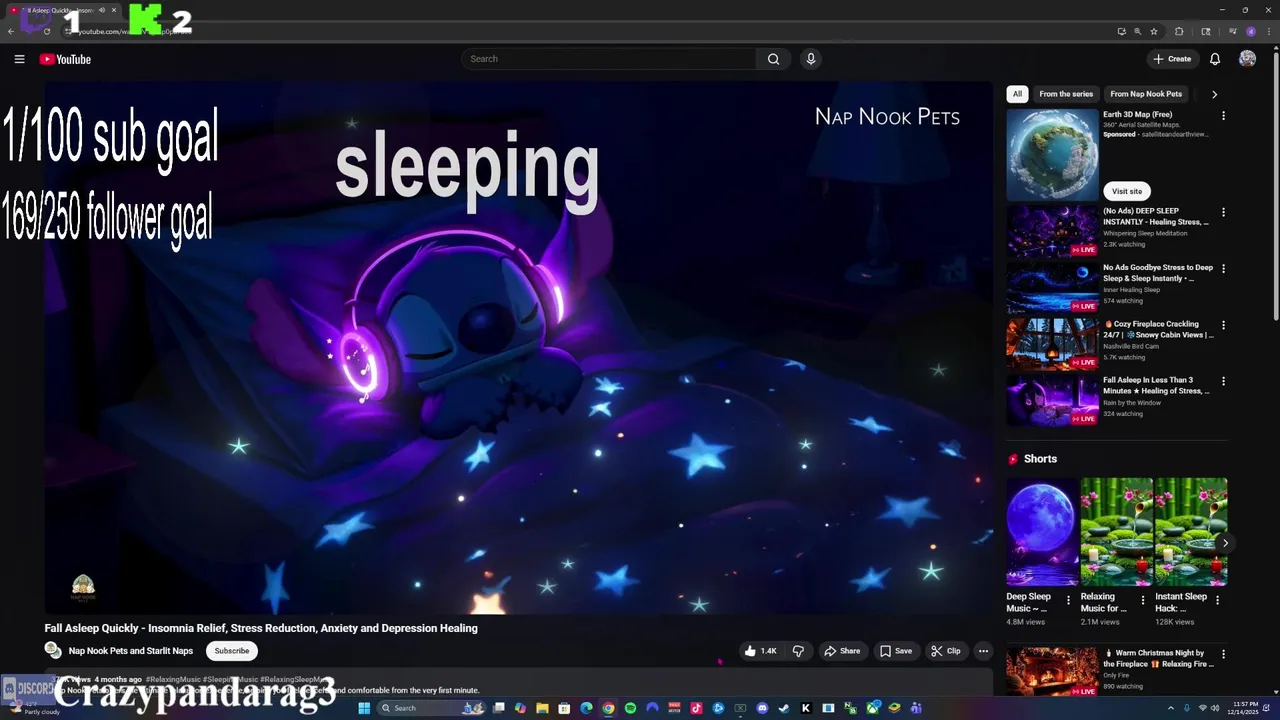
Task: Open YouTube notifications bell
Action: coord(1215,59)
